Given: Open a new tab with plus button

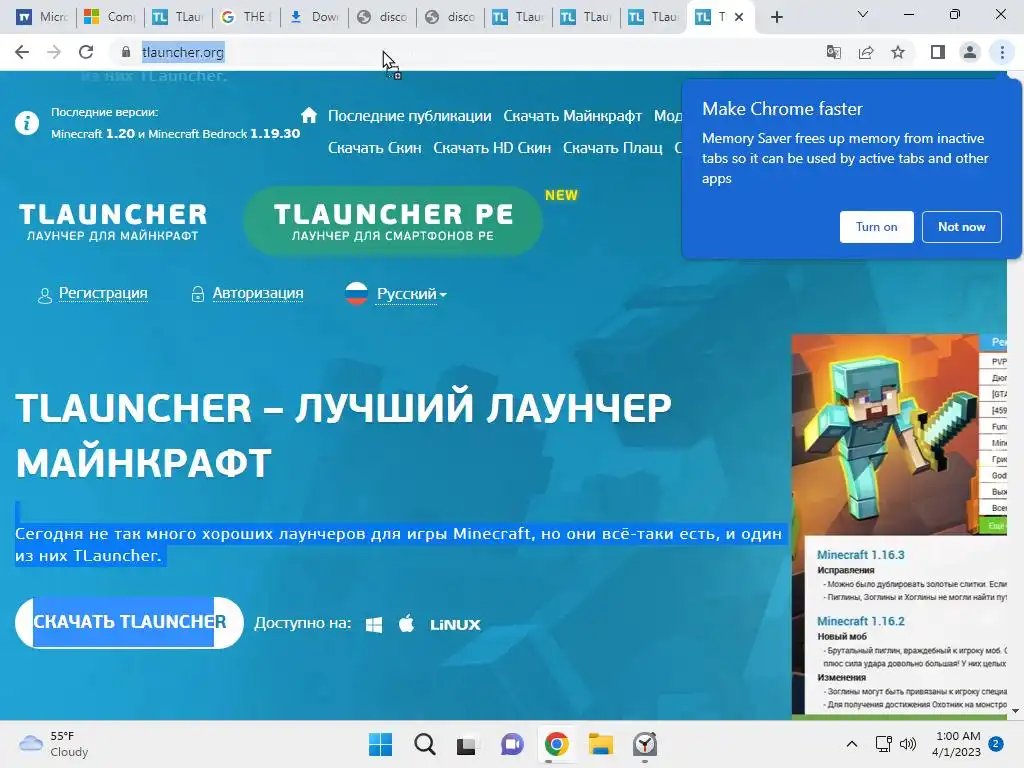Looking at the screenshot, I should [x=776, y=18].
